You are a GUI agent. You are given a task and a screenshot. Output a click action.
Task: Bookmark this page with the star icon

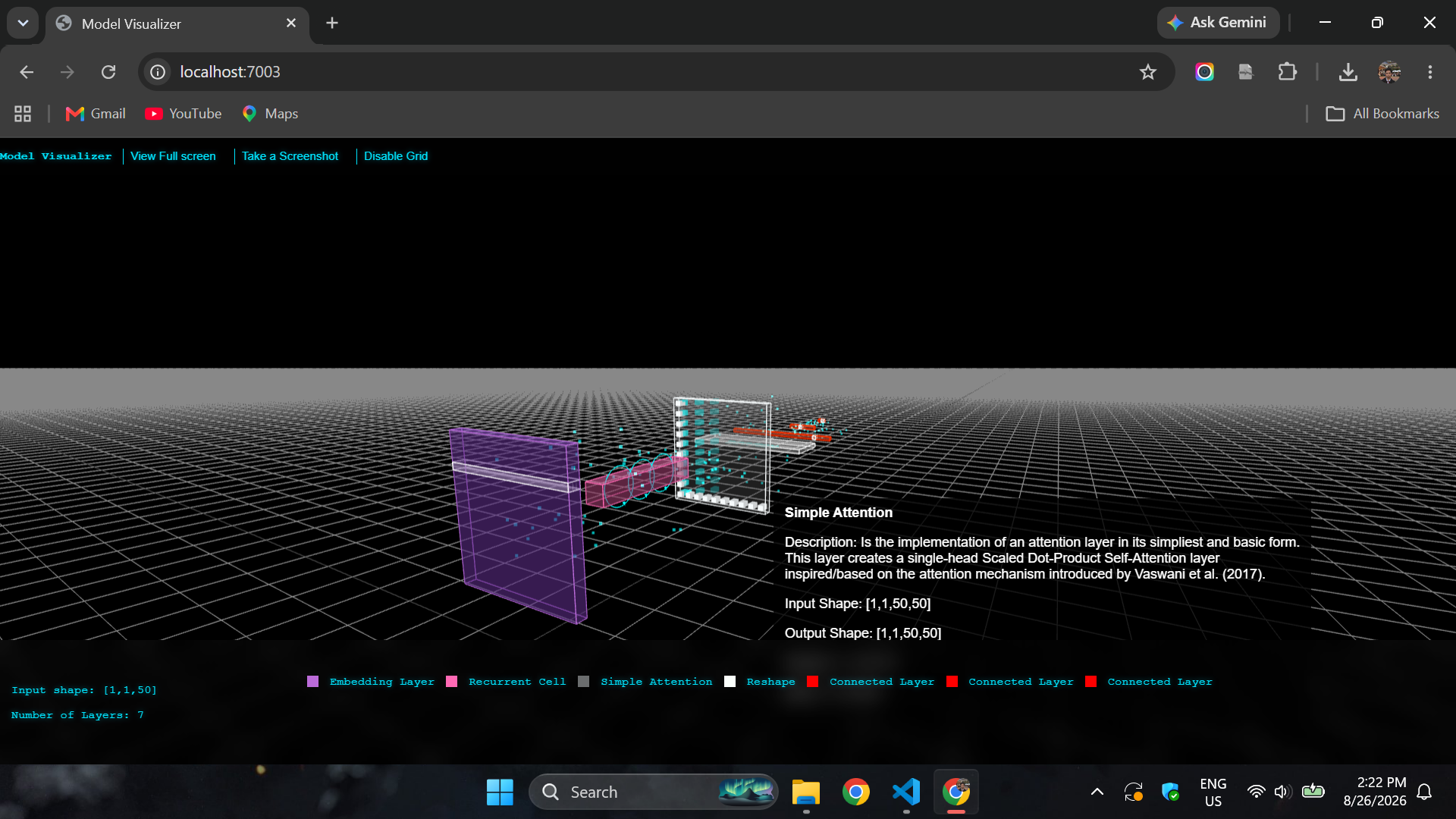coord(1148,72)
